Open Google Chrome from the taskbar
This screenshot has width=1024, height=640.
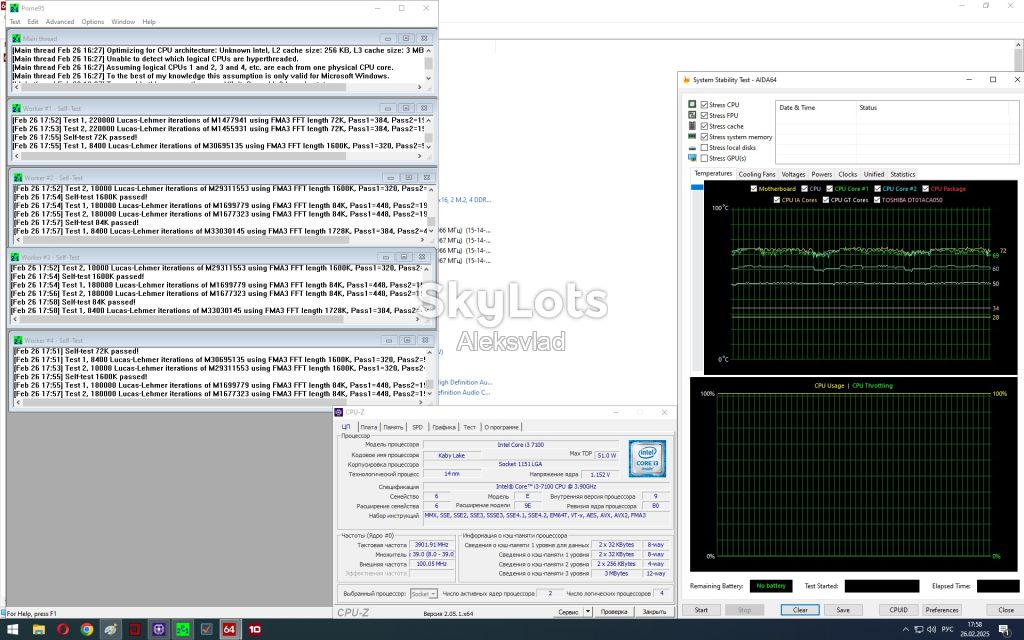click(x=87, y=630)
